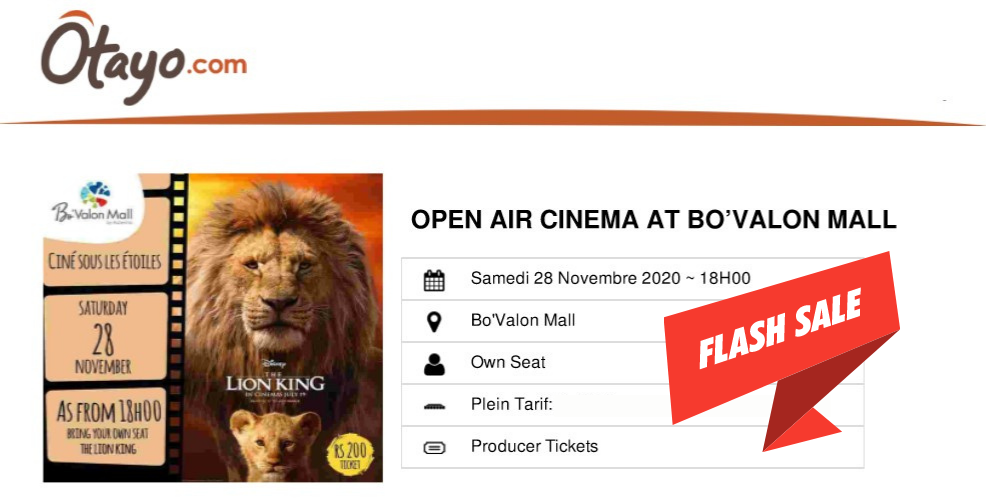986x502 pixels.
Task: Click the Plein Tarif label
Action: click(x=511, y=404)
